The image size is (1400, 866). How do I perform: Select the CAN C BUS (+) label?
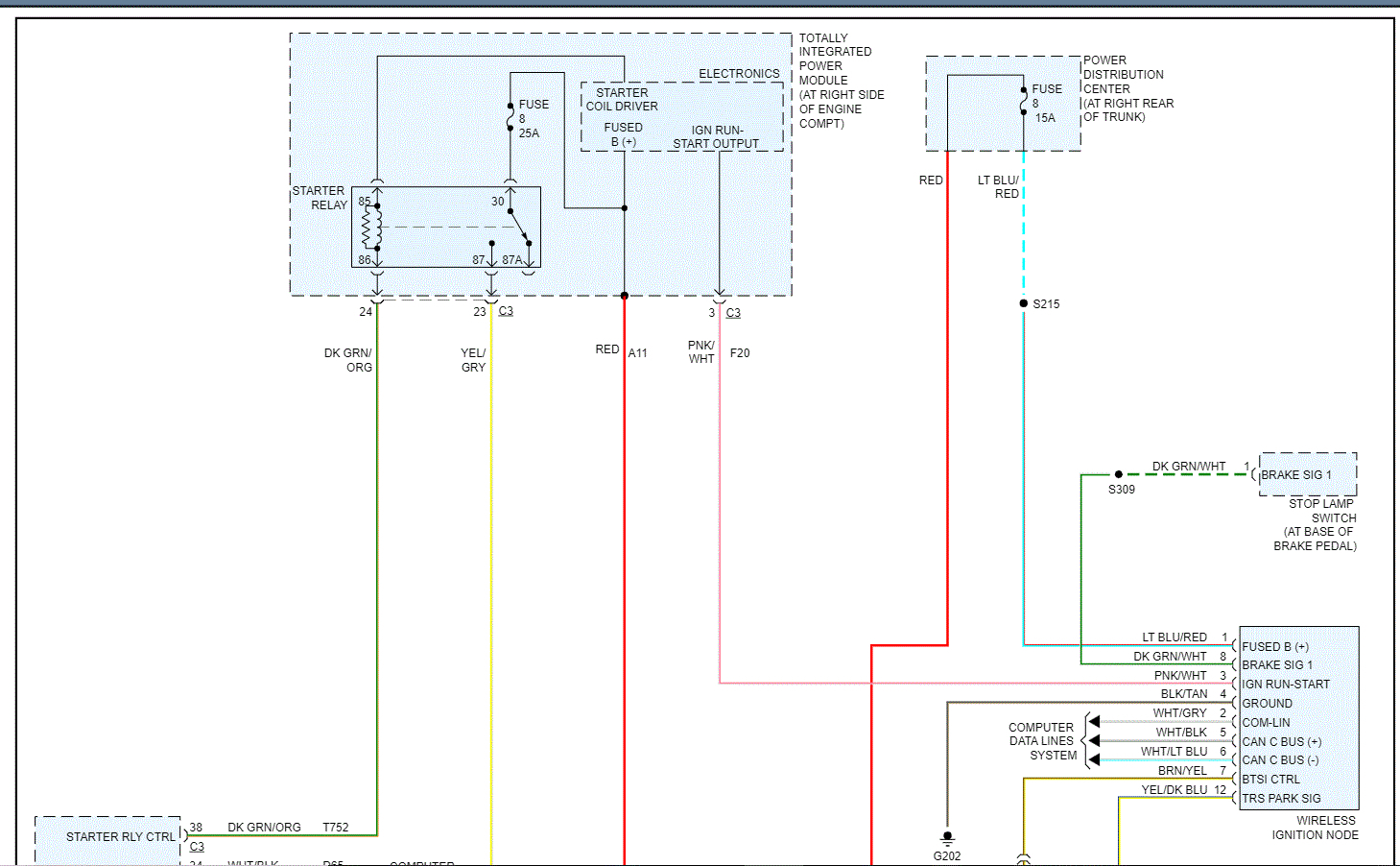(1282, 742)
